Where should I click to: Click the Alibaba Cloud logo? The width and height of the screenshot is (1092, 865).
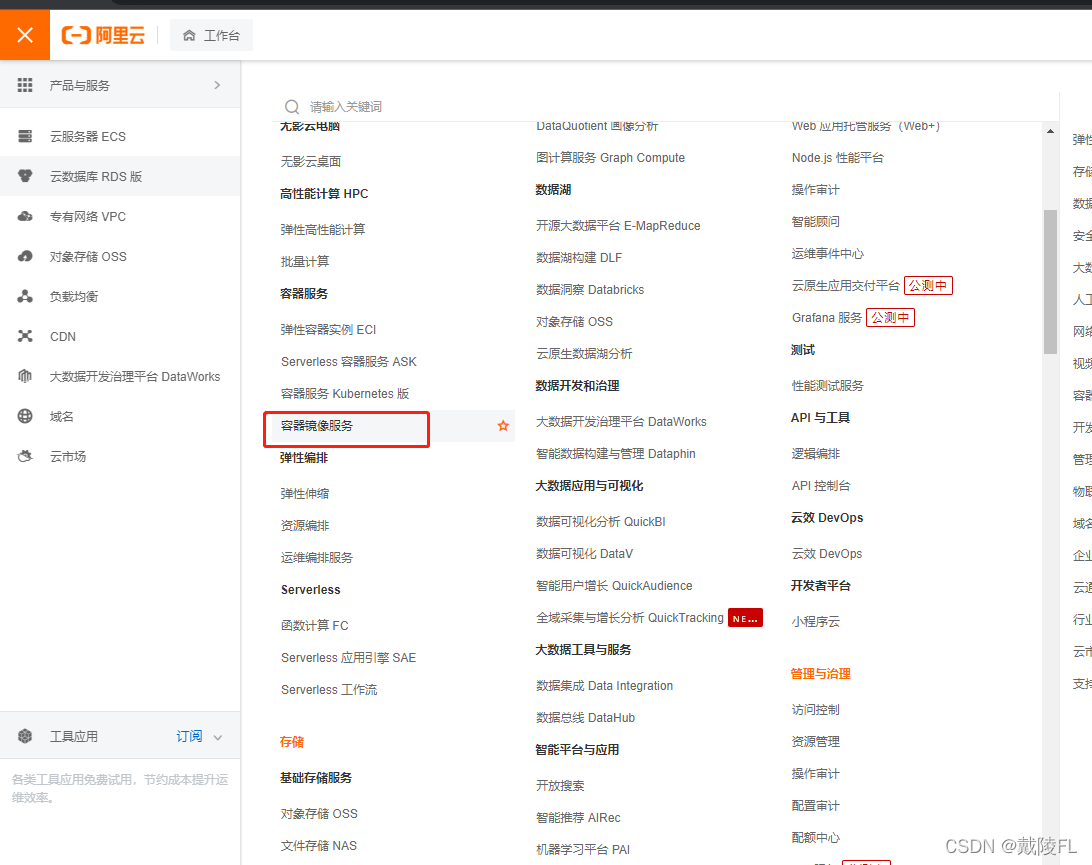click(103, 35)
